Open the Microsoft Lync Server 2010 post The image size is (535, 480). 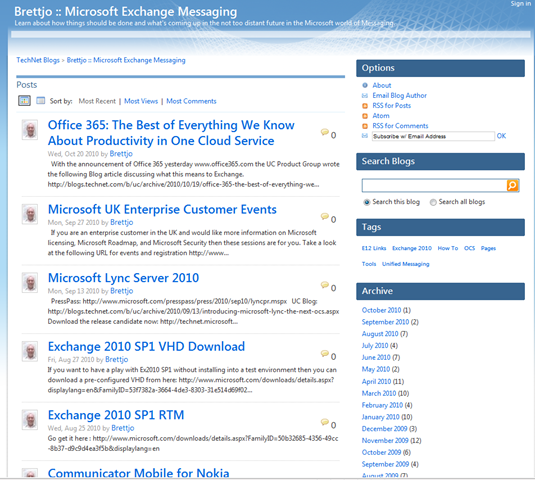[123, 278]
